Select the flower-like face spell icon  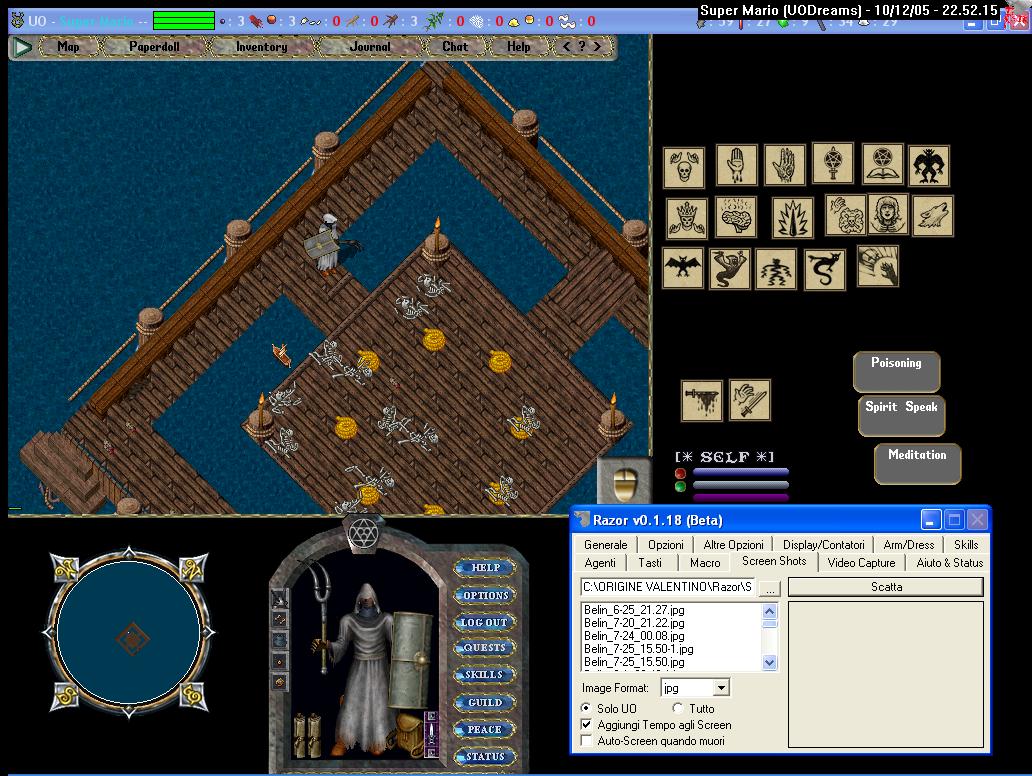tap(846, 215)
